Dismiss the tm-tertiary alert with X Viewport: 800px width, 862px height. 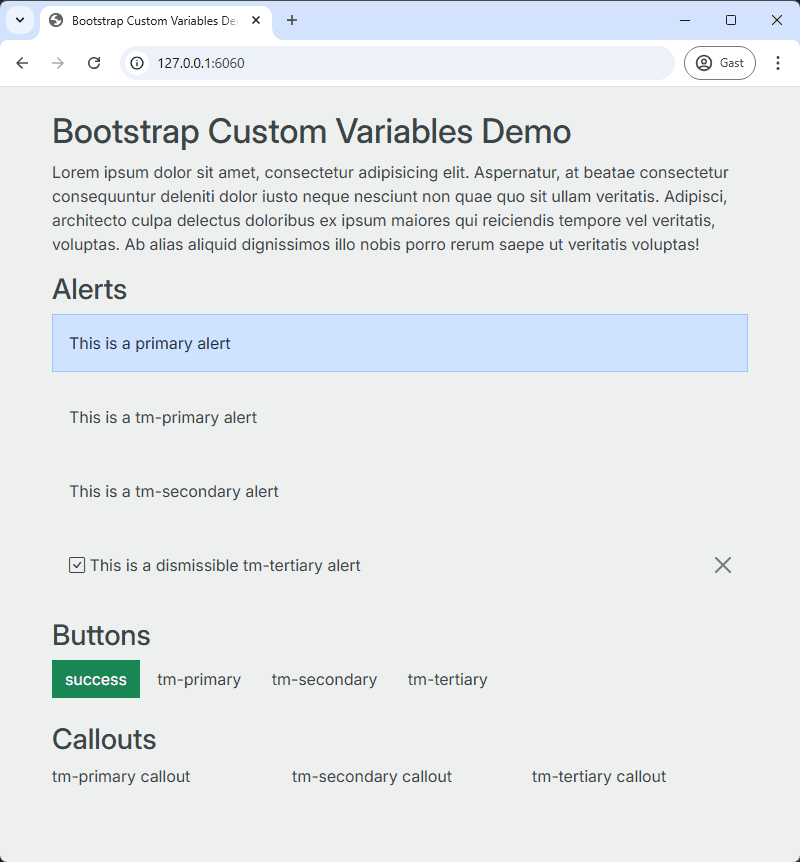coord(722,565)
